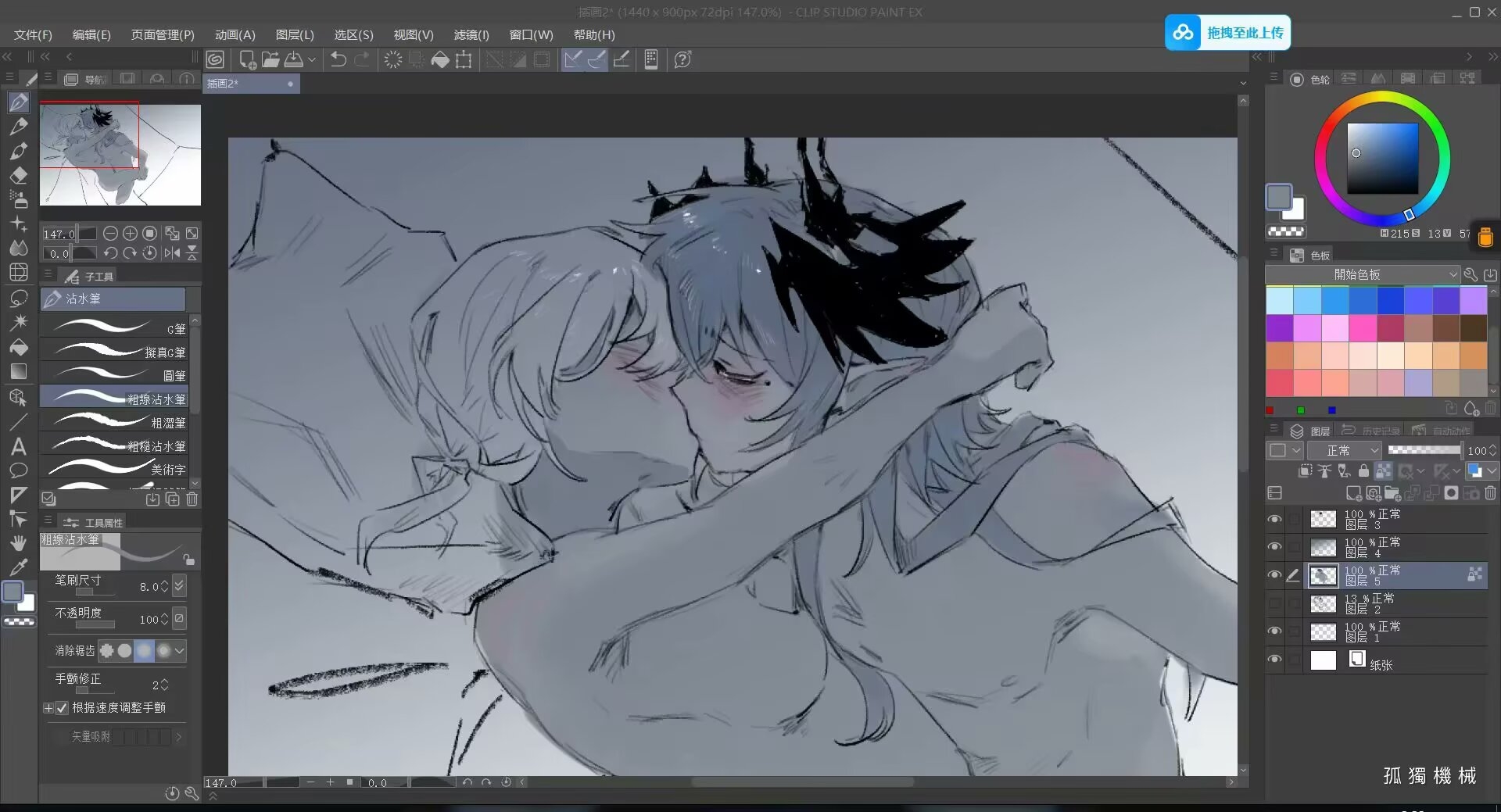Open the 正常 blending mode dropdown

pos(1345,450)
